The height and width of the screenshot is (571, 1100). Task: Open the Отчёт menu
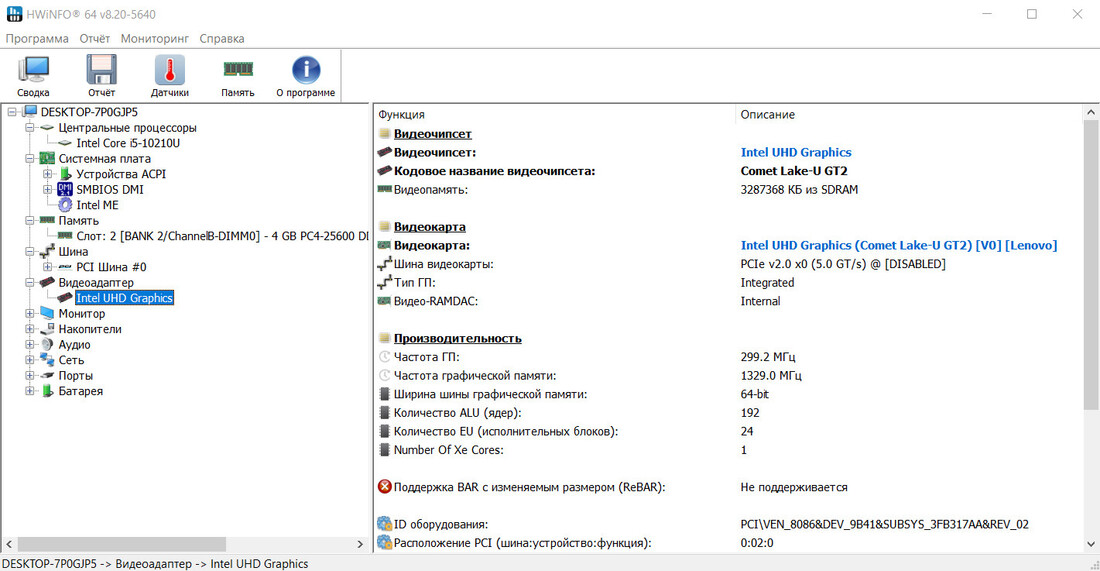pos(94,39)
